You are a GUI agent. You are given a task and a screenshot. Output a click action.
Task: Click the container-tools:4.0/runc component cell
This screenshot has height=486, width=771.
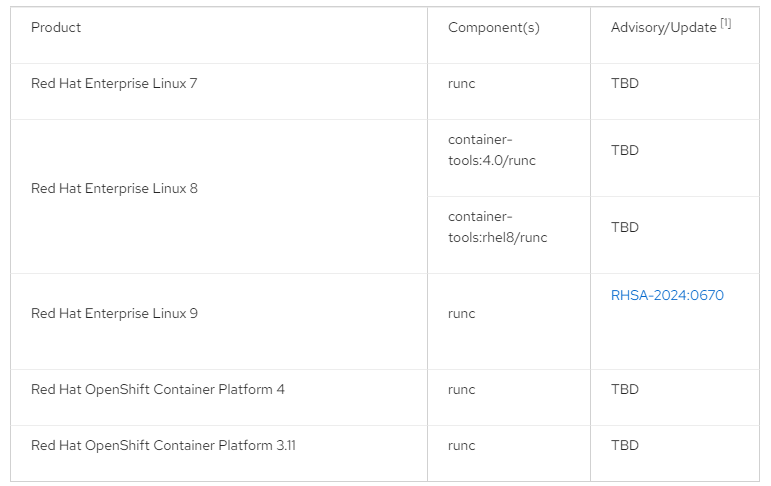coord(509,158)
